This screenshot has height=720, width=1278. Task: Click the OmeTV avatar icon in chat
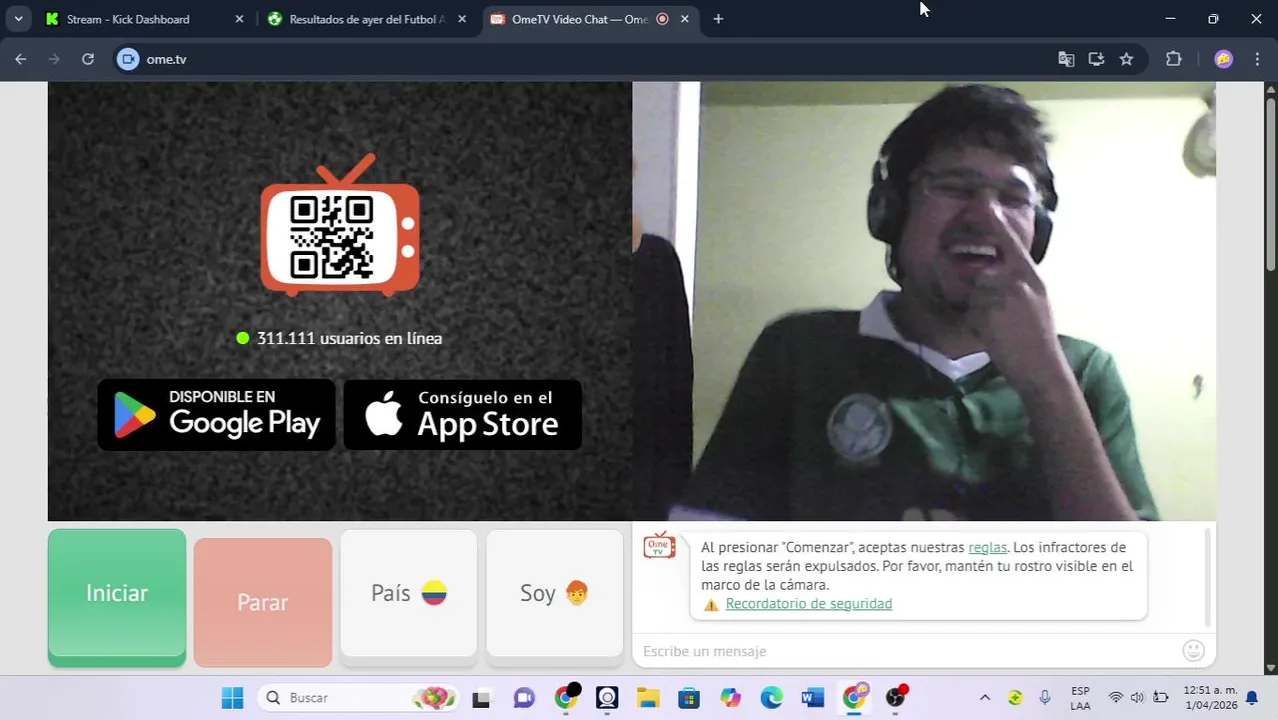659,546
